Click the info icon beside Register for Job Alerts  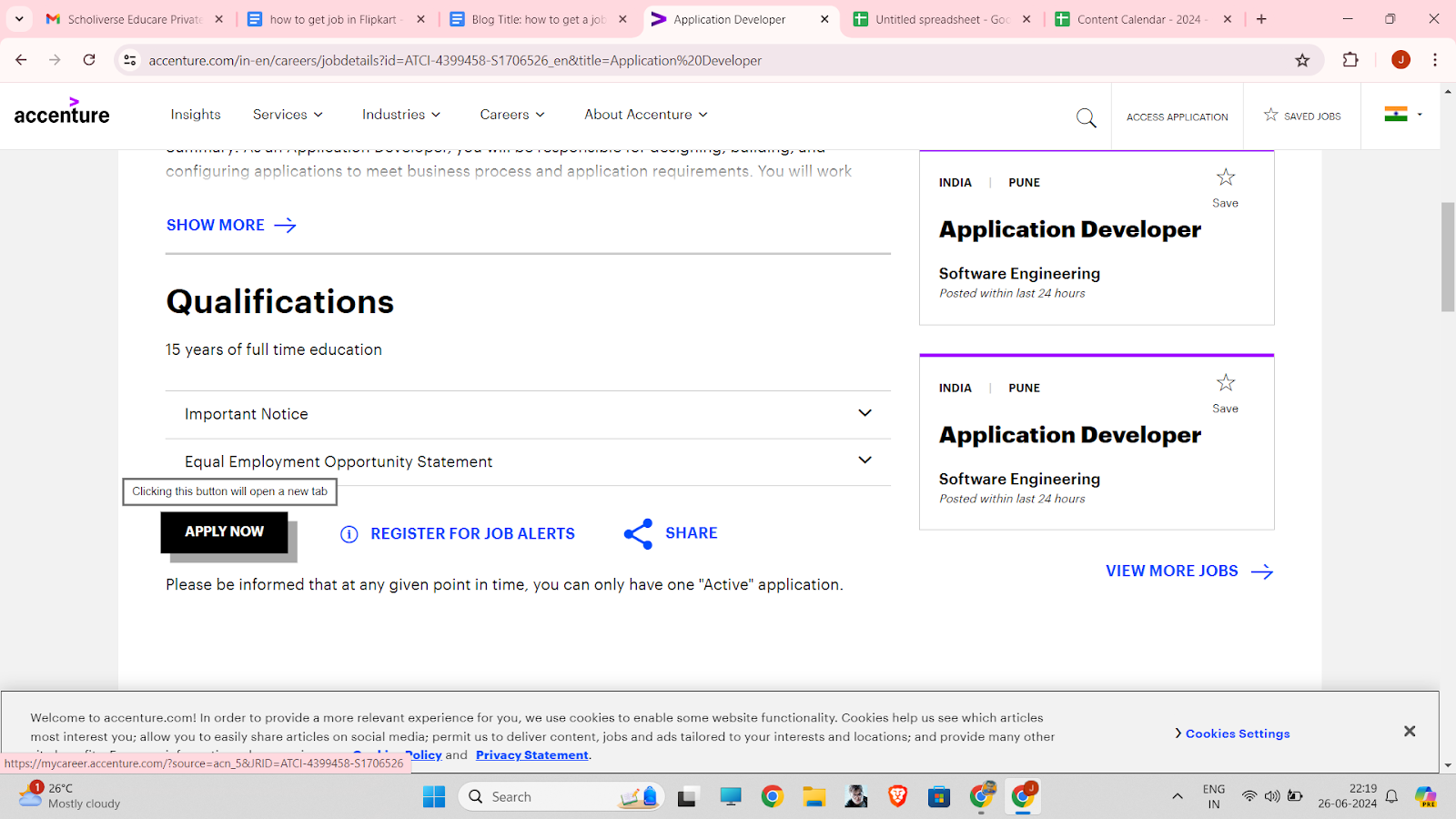(349, 534)
